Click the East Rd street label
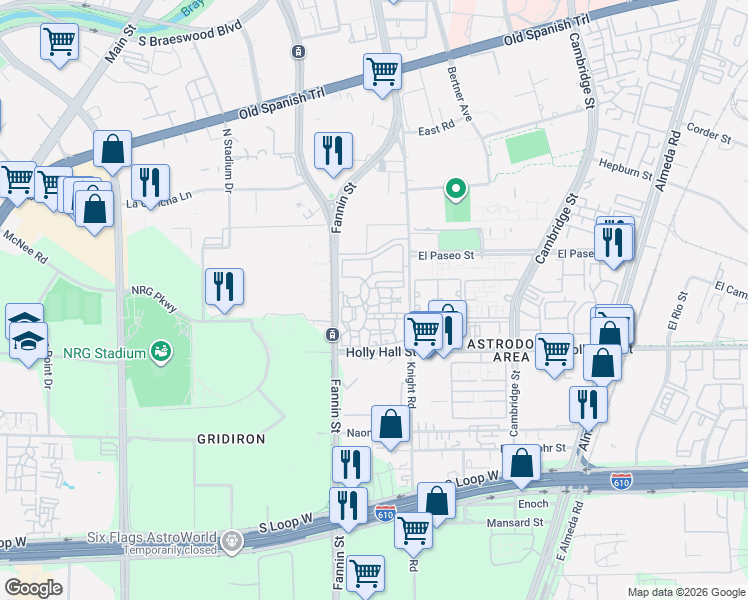748x600 pixels. 436,128
